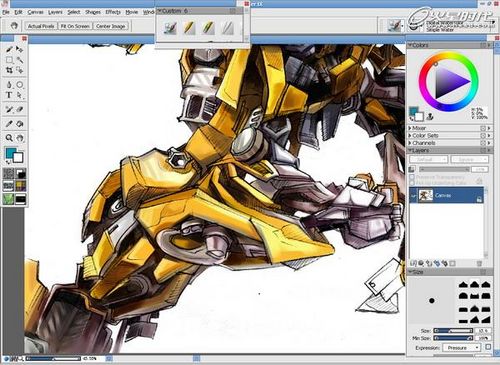Open the Mixer palette options arrow
500x365 pixels.
(x=489, y=128)
